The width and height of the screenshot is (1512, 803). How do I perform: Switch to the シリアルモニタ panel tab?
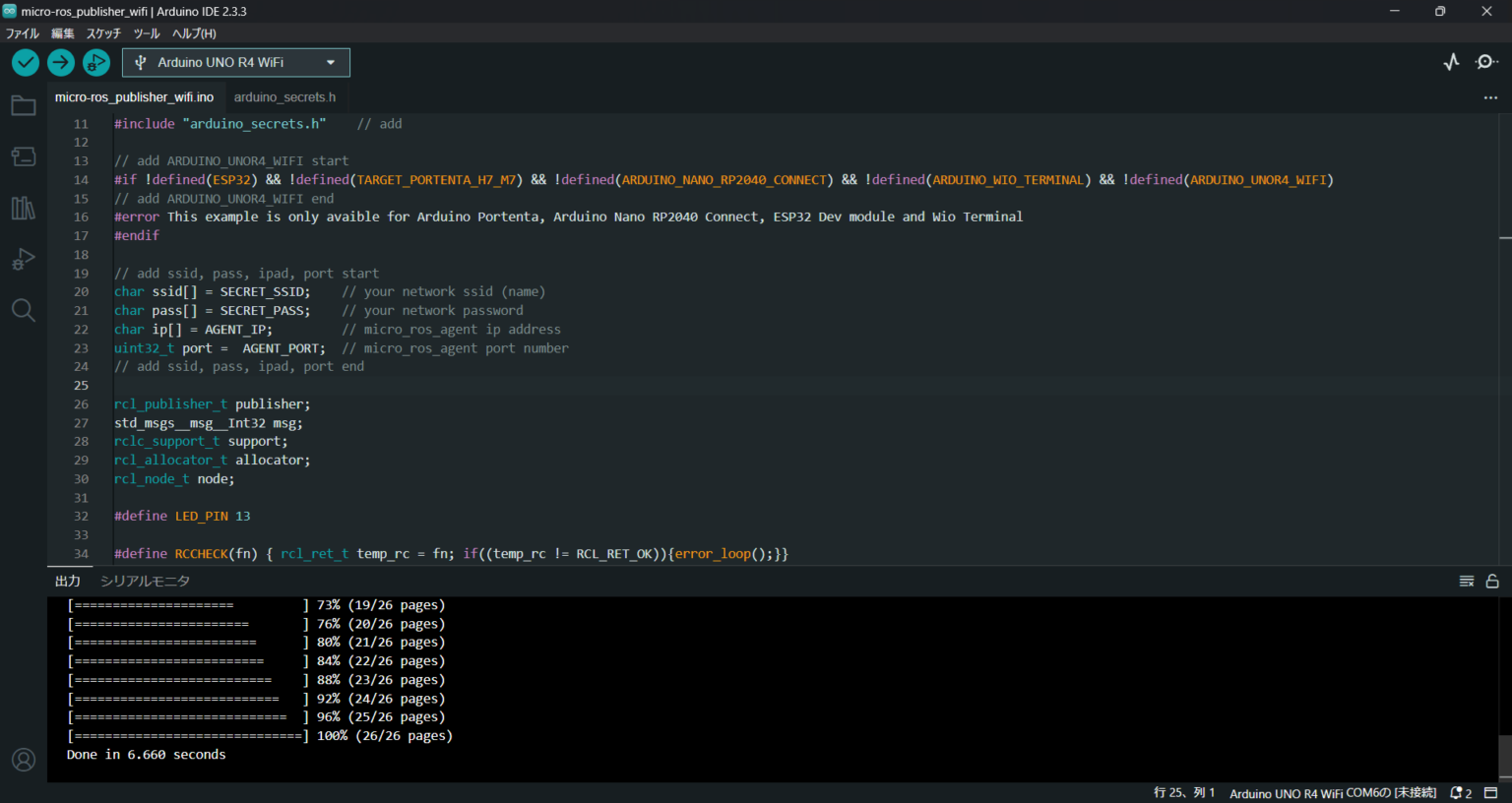(x=145, y=582)
